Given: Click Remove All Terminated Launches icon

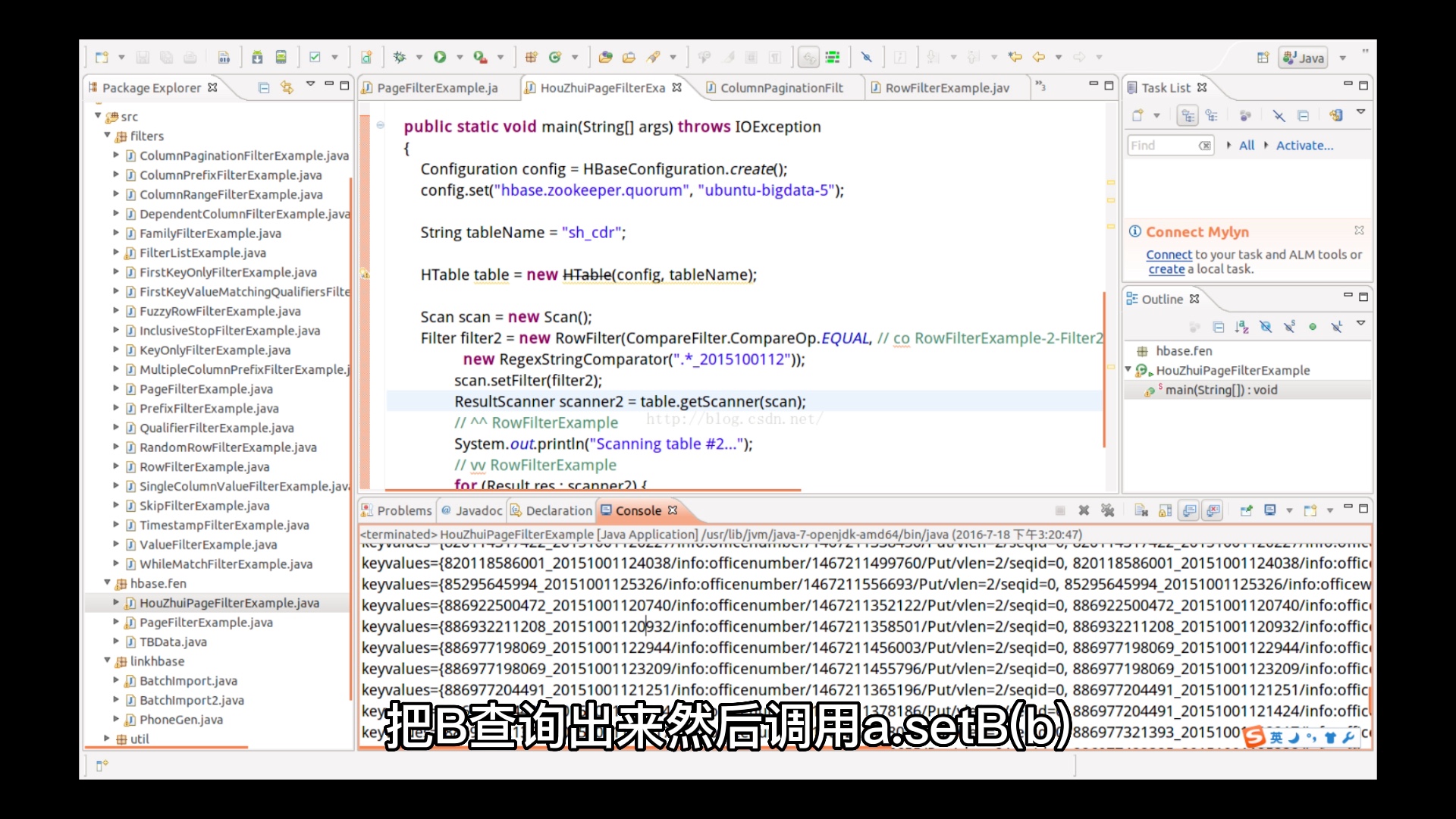Looking at the screenshot, I should tap(1107, 510).
